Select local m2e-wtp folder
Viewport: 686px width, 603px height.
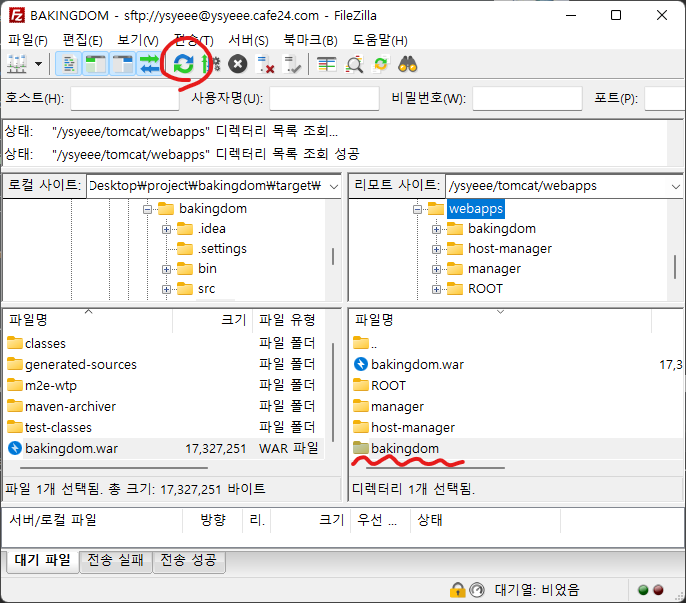pos(51,386)
